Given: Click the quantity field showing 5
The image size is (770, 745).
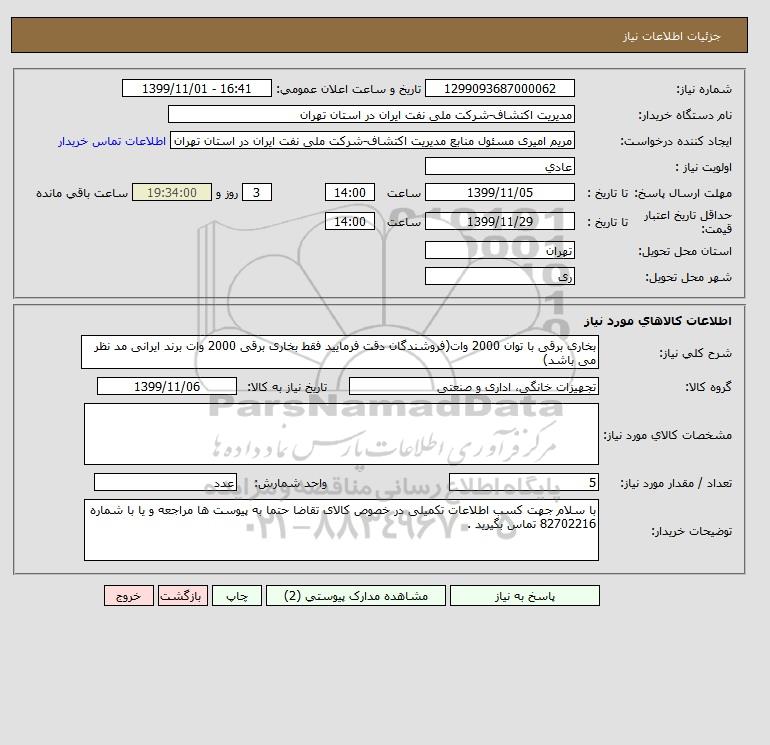Looking at the screenshot, I should pyautogui.click(x=523, y=483).
